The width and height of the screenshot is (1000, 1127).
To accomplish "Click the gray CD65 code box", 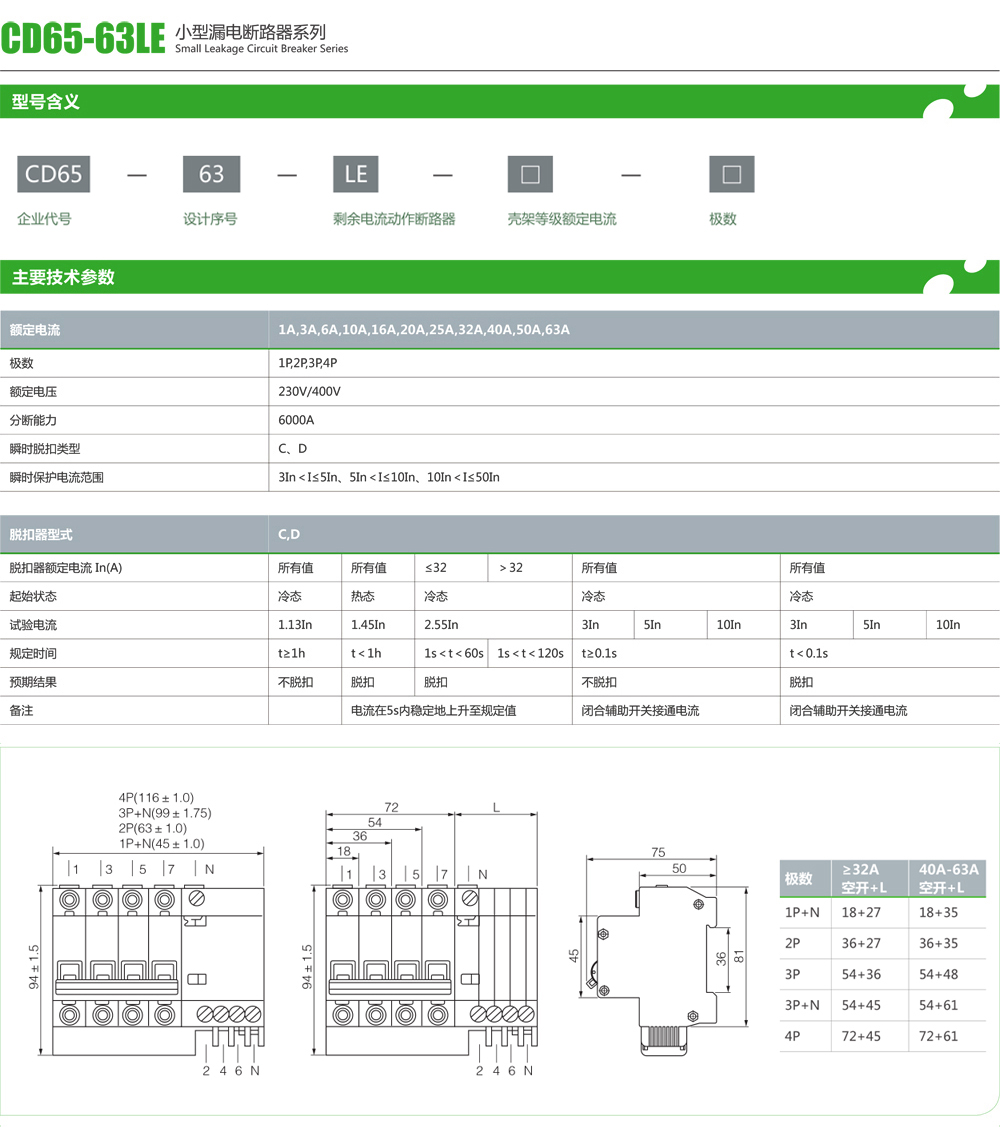I will click(x=54, y=174).
